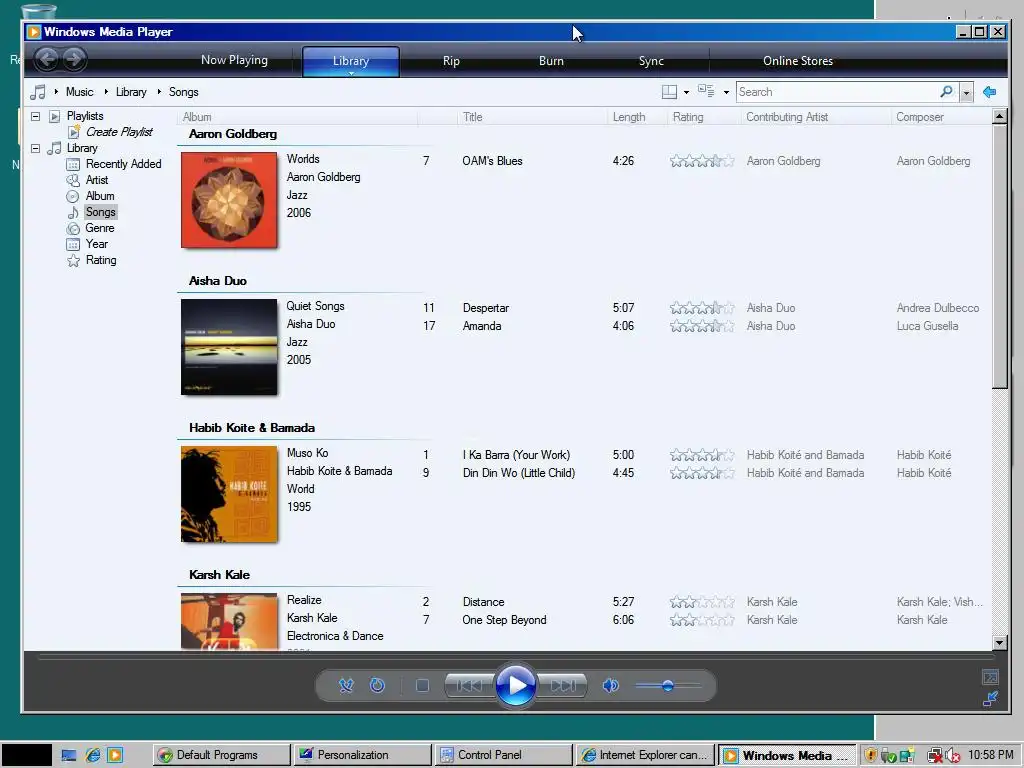Select Genre in Library tree
Viewport: 1024px width, 768px height.
pos(100,228)
